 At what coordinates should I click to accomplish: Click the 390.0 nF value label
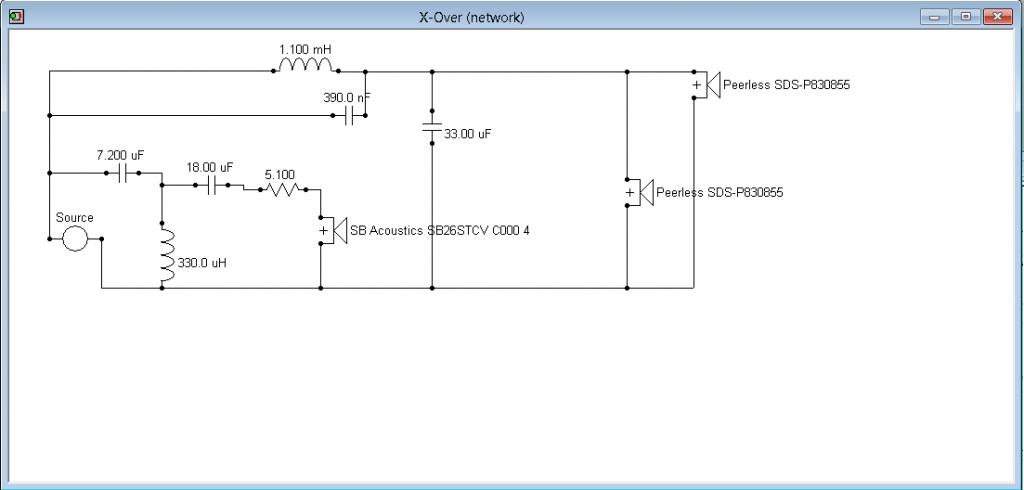tap(347, 97)
